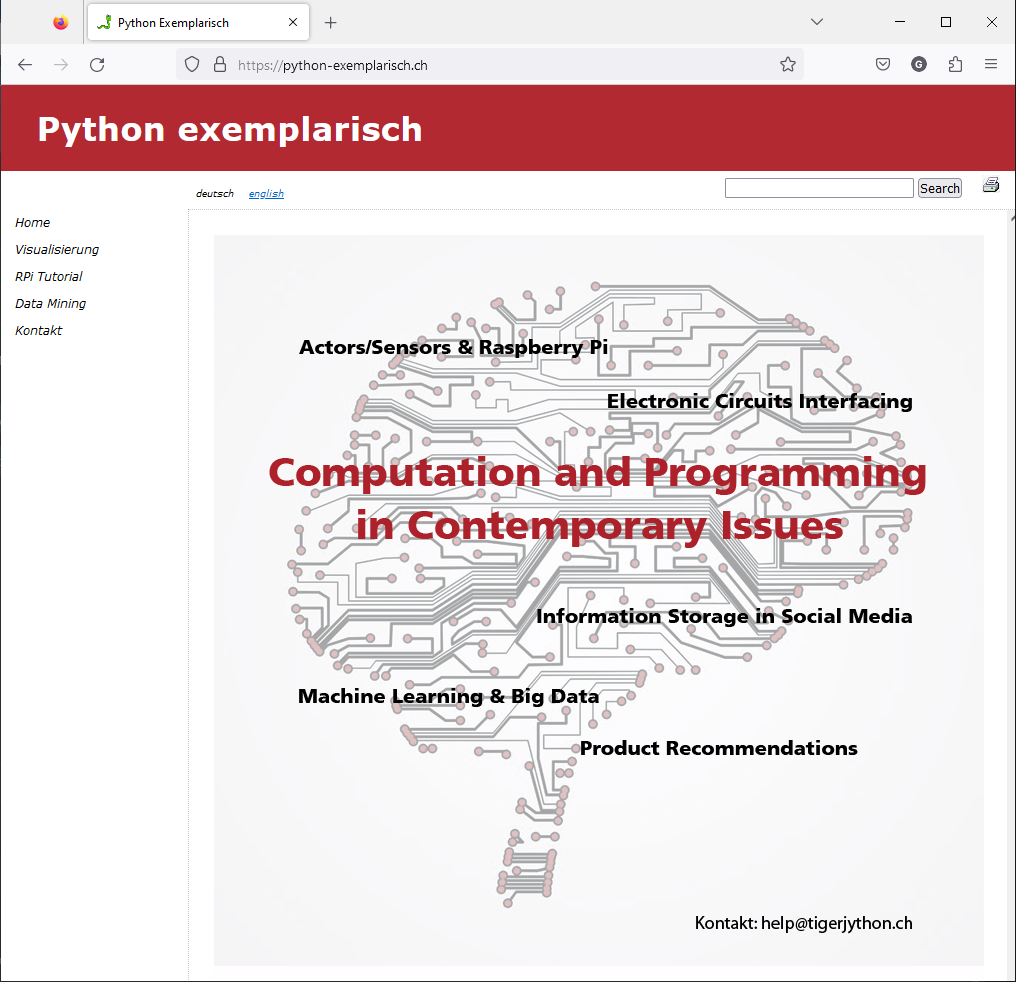Open a new browser tab with the plus
This screenshot has width=1016, height=982.
pyautogui.click(x=331, y=21)
